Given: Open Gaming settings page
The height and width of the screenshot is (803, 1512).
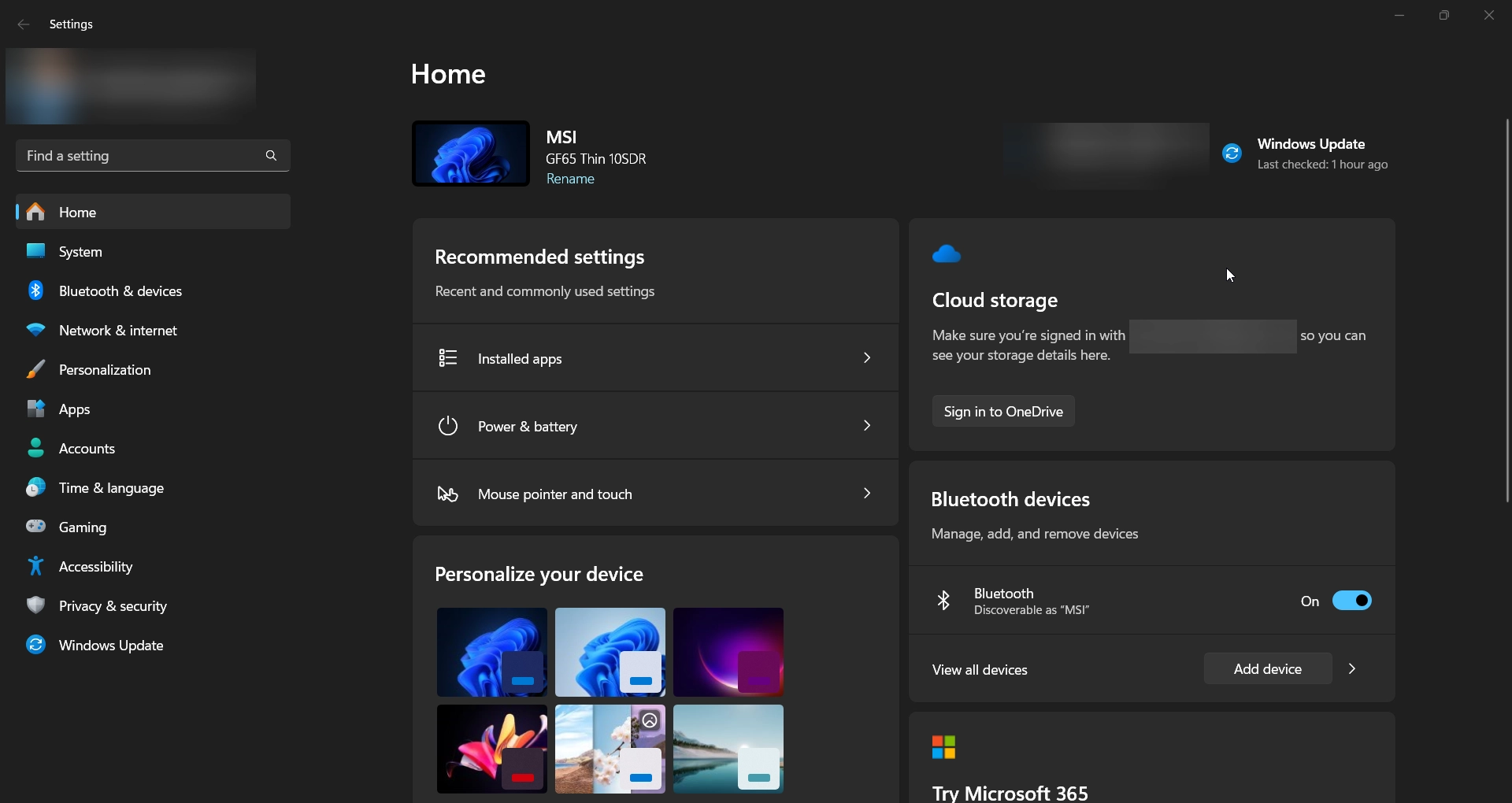Looking at the screenshot, I should (153, 527).
